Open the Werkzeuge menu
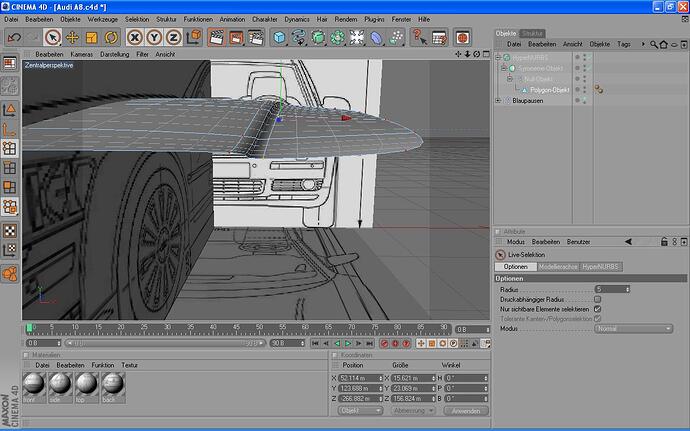This screenshot has height=431, width=690. (103, 19)
